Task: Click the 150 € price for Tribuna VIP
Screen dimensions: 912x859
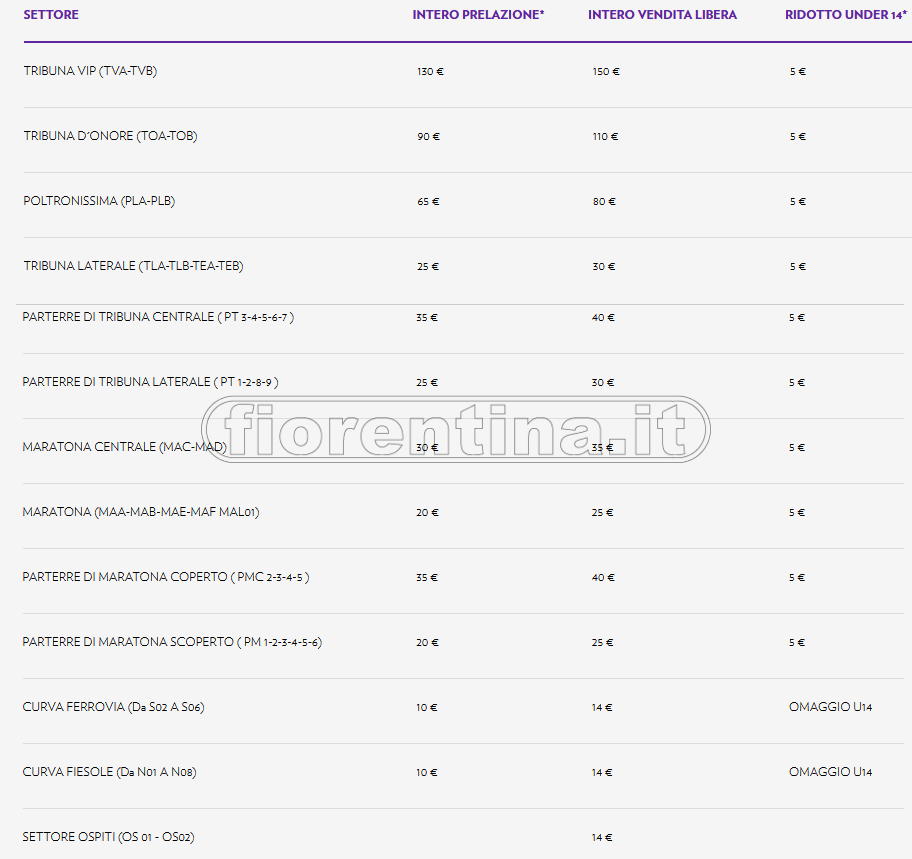Action: click(606, 72)
